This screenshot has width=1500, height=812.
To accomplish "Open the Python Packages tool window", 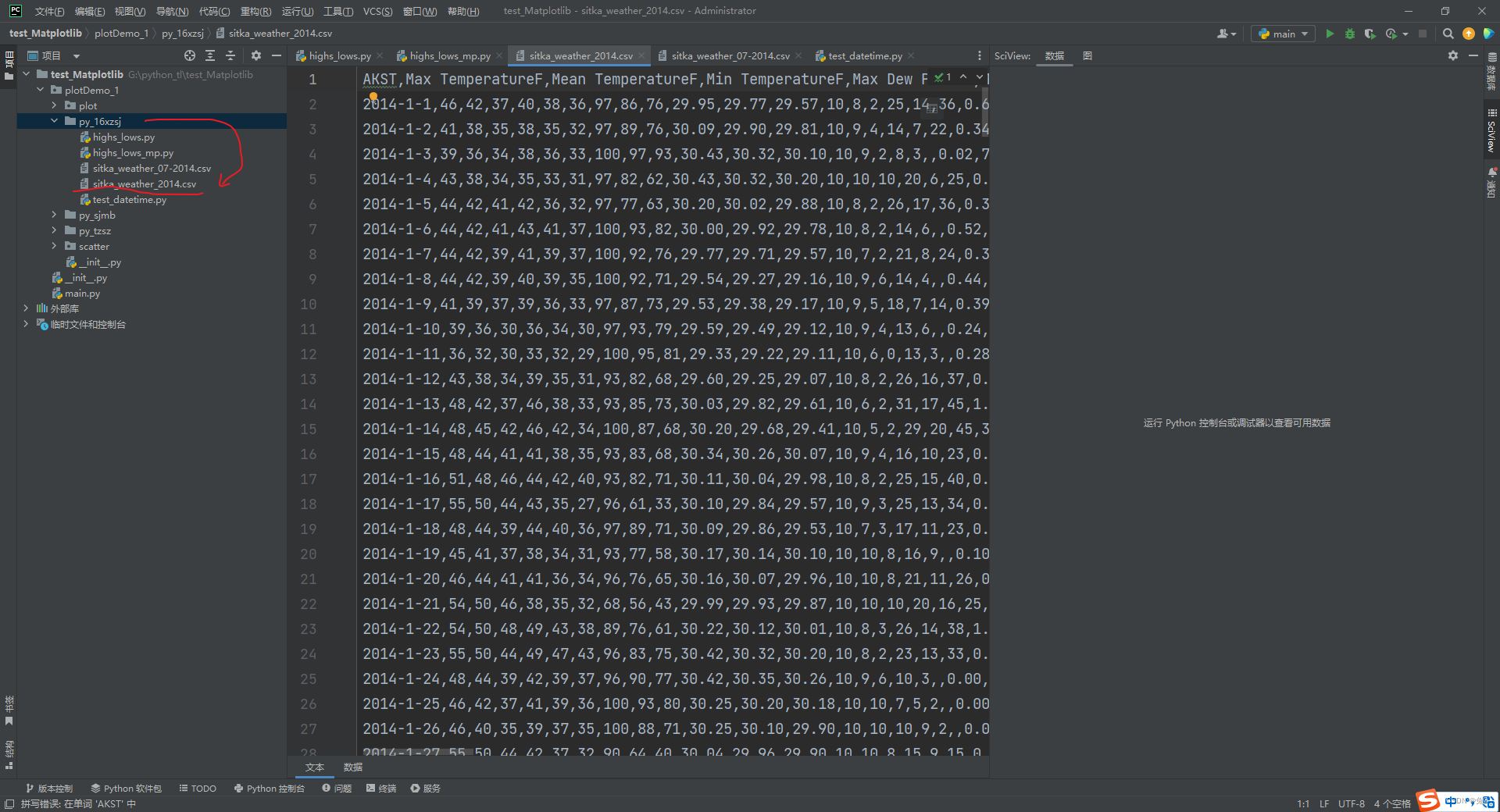I will tap(126, 789).
